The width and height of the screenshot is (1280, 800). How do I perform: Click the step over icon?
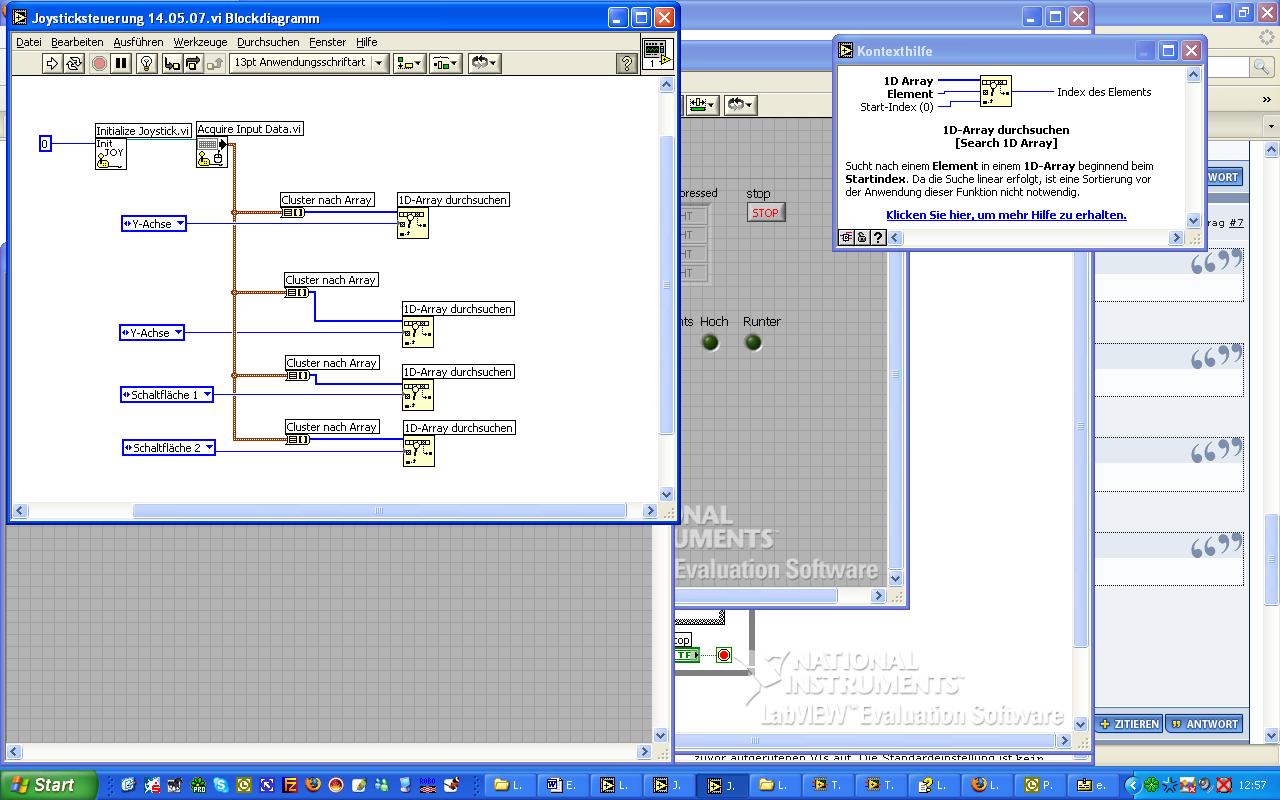coord(193,63)
